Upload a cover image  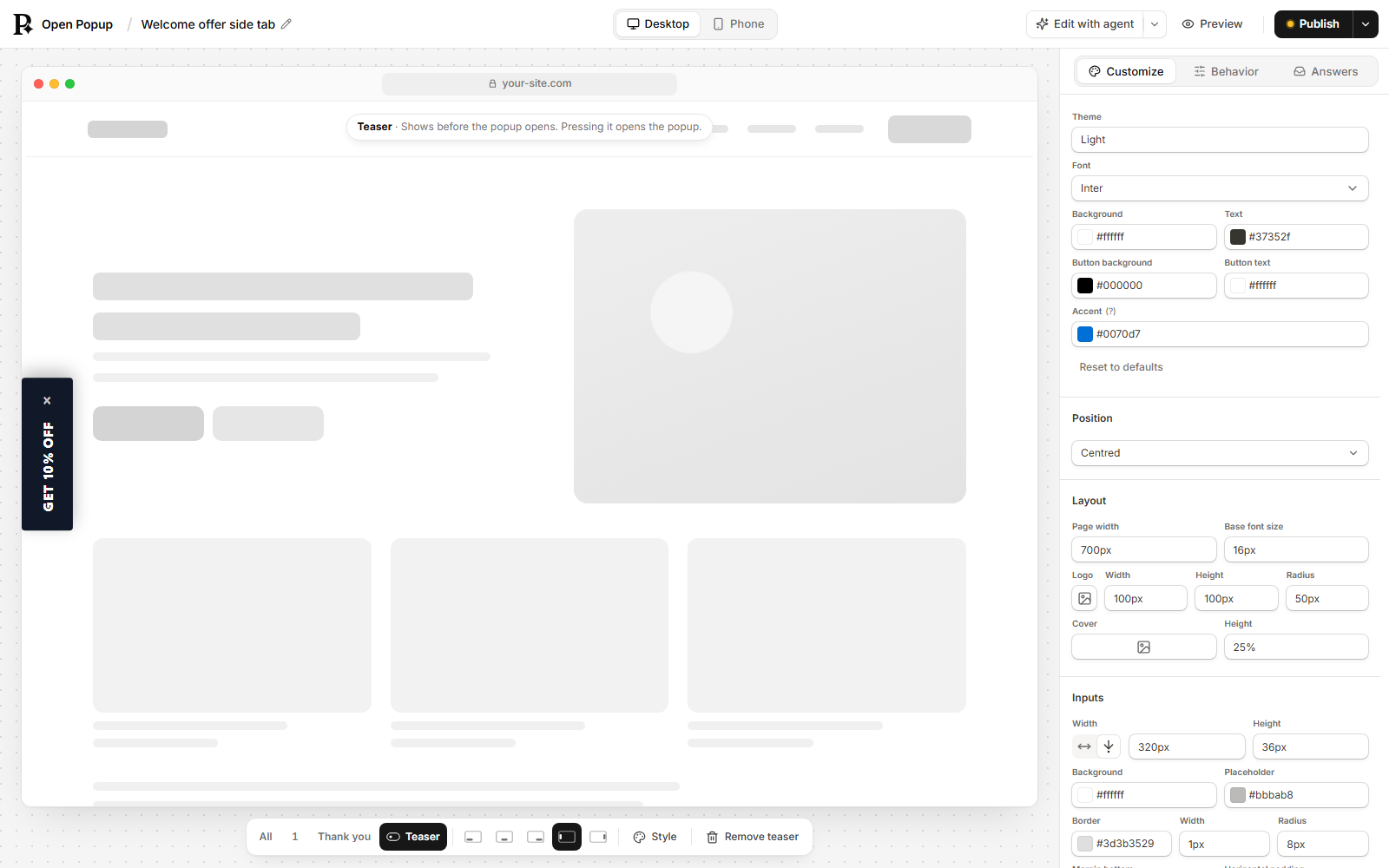(x=1144, y=647)
